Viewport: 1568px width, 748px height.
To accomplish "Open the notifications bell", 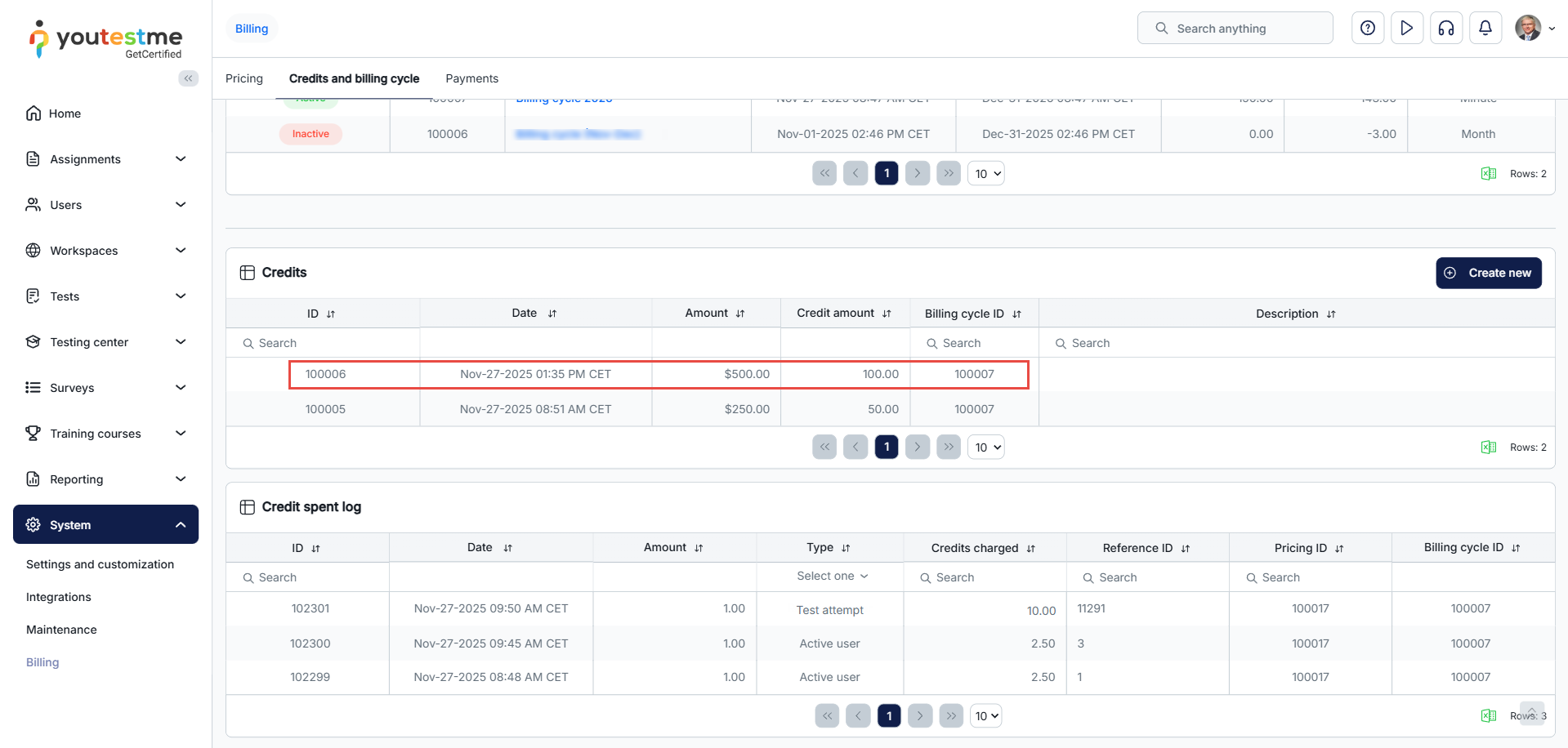I will [1485, 29].
